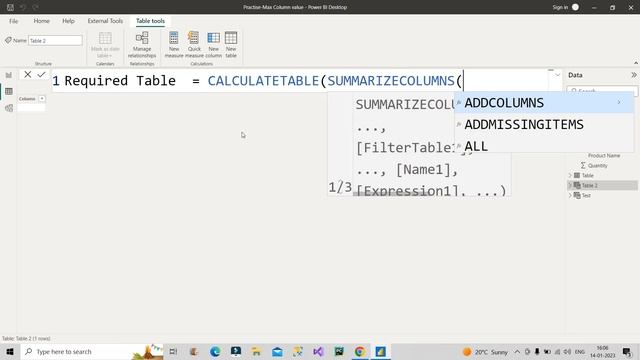Click the Redo arrow in title bar

coord(36,7)
